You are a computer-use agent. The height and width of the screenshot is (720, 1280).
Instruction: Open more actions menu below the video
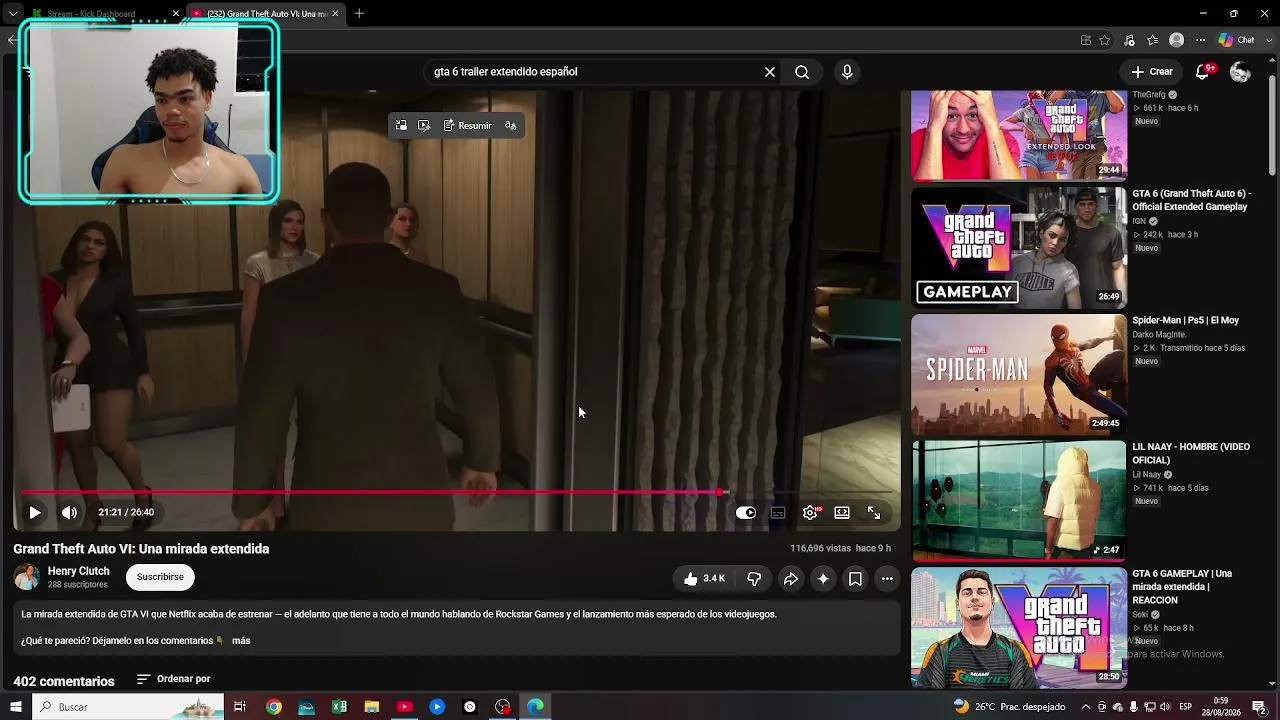point(887,578)
